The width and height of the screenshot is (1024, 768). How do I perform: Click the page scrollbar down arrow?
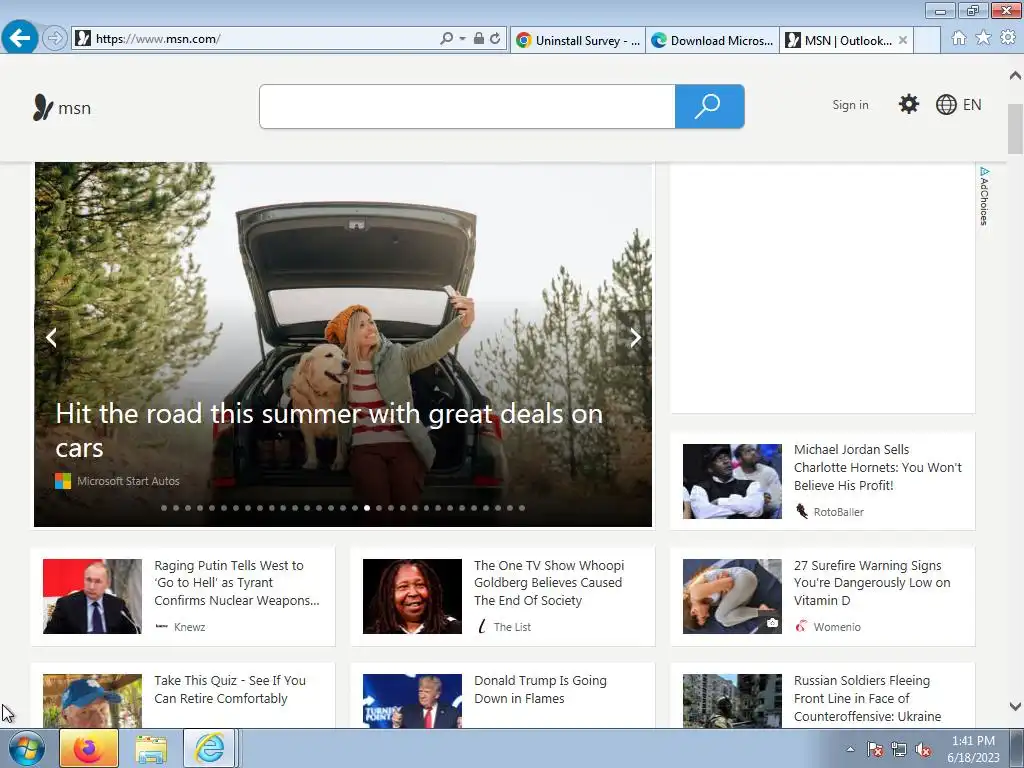pos(1015,707)
